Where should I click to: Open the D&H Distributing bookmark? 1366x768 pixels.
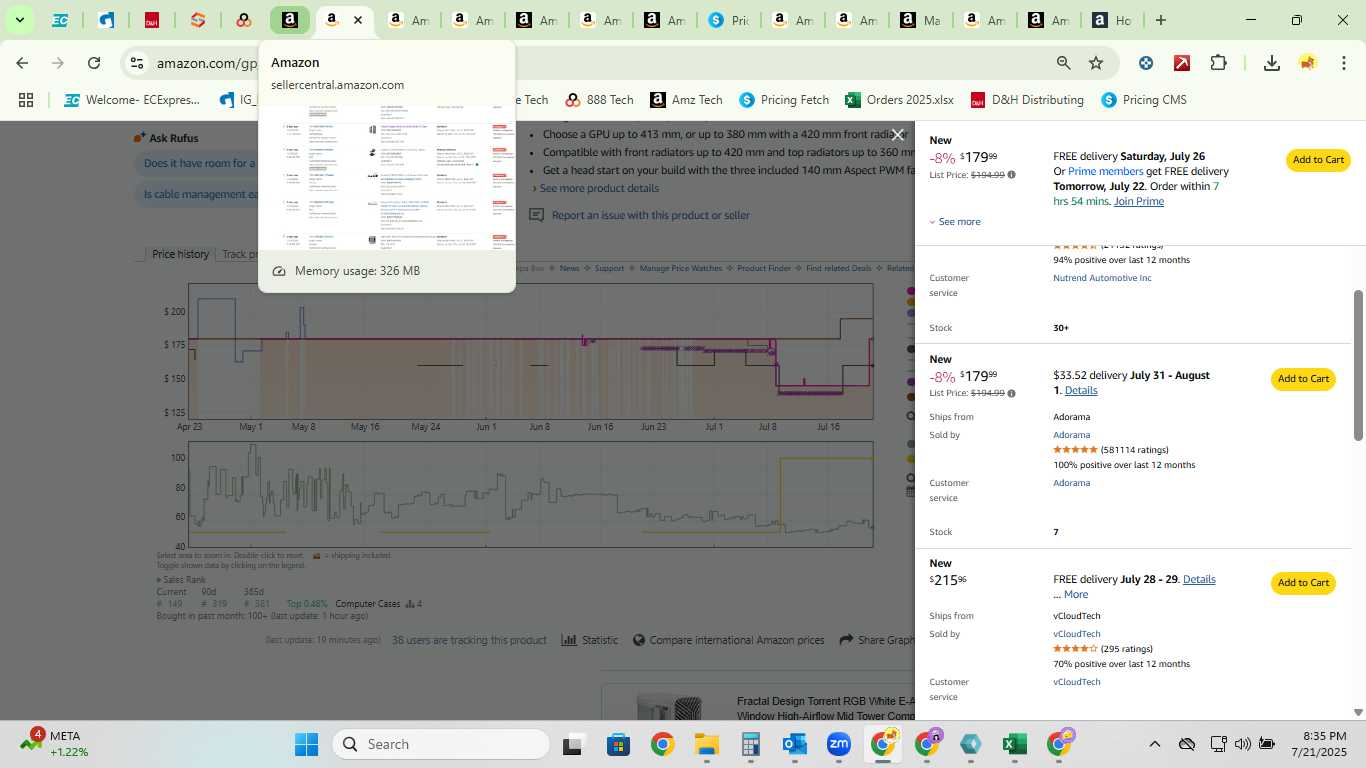click(1026, 100)
